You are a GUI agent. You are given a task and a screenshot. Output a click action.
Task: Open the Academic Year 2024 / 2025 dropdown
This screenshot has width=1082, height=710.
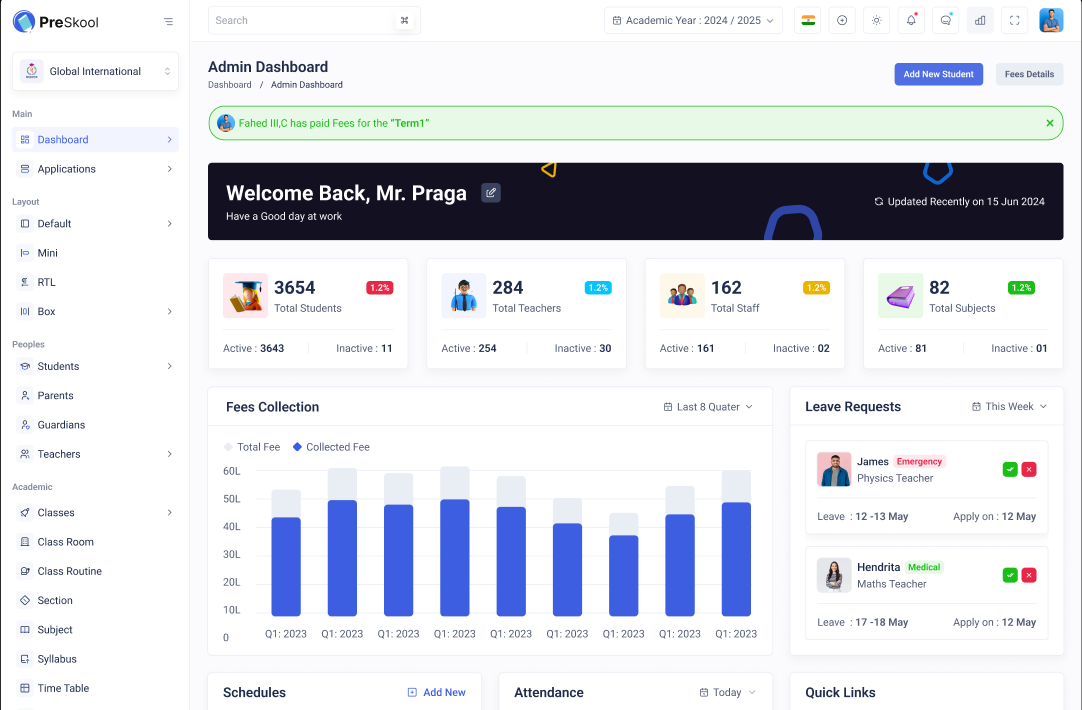[693, 20]
